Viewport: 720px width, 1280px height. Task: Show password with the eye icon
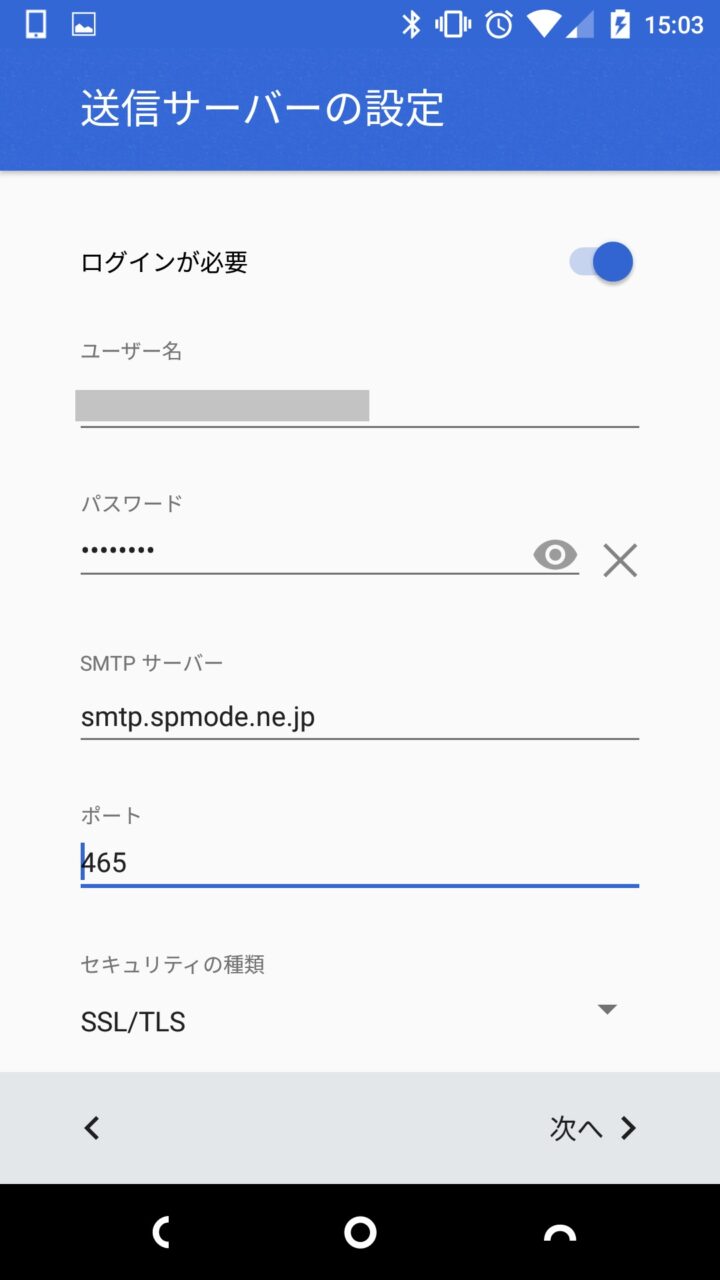[x=555, y=554]
